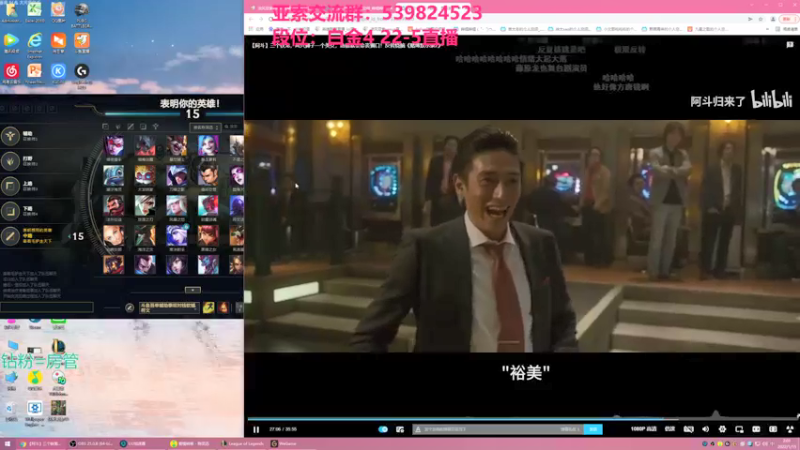Switch to Chrome browser taskbar item
The width and height of the screenshot is (800, 450).
(41, 443)
